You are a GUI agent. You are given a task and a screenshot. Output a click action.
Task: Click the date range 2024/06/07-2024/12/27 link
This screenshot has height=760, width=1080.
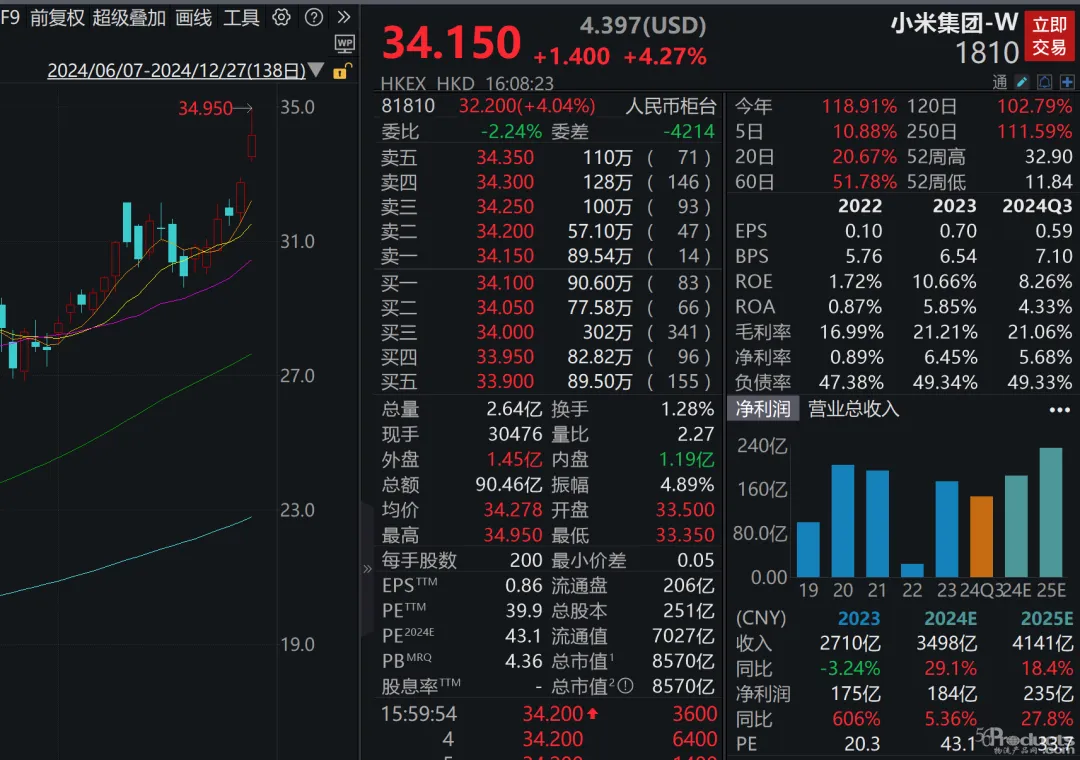176,70
